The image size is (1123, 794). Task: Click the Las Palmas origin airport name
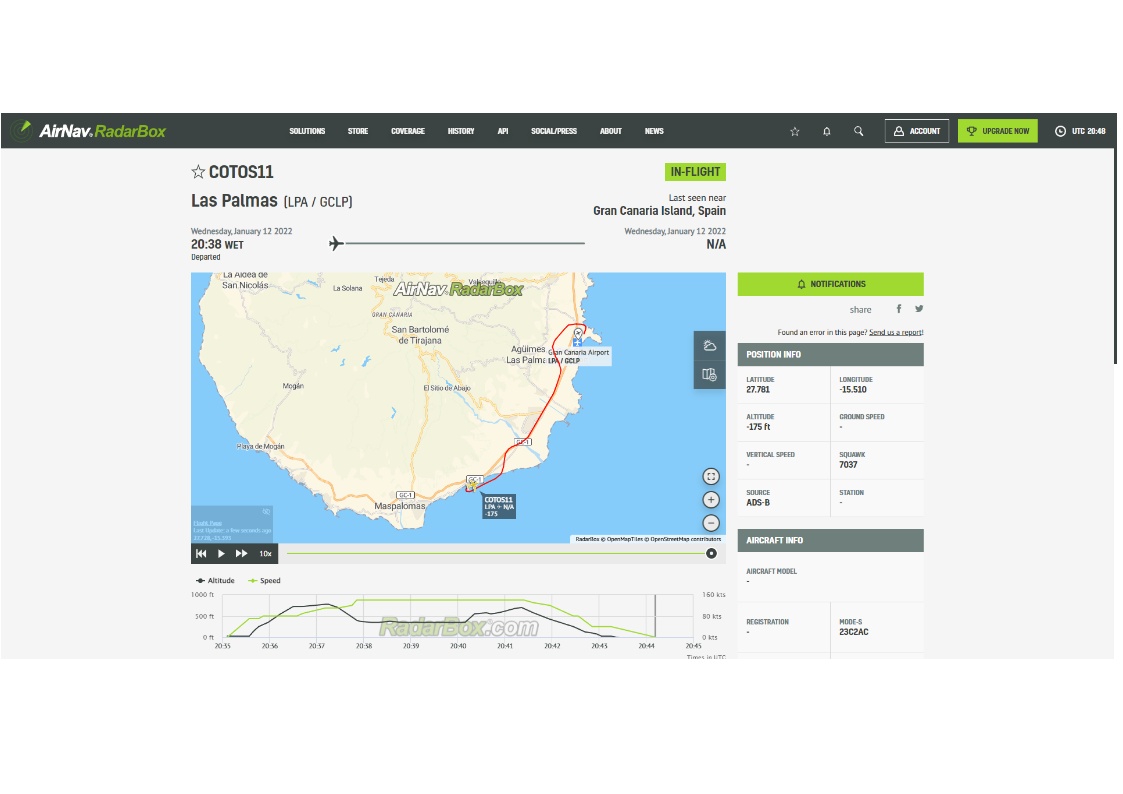[x=234, y=201]
